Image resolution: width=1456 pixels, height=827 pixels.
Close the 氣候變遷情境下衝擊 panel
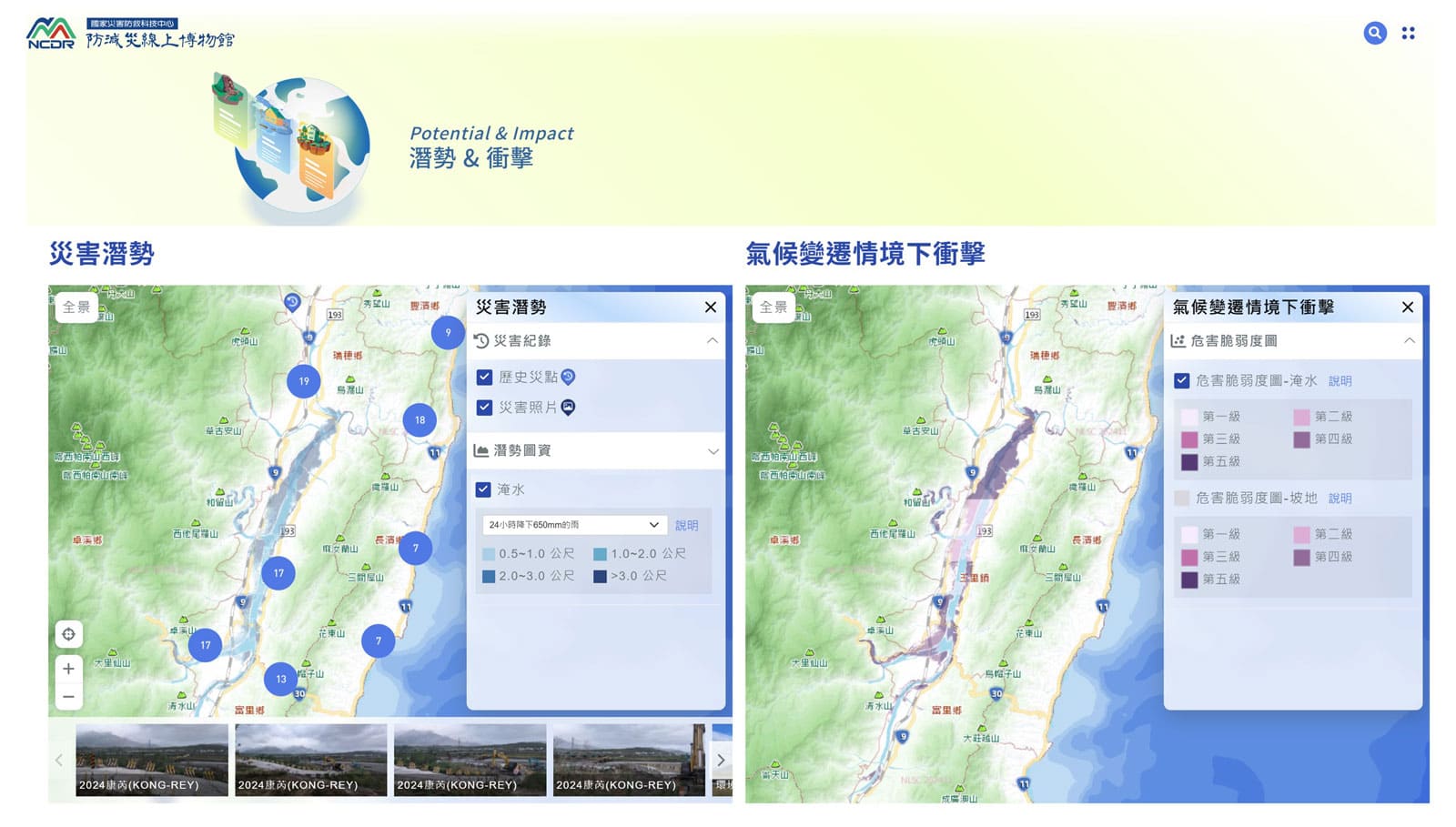[1407, 308]
